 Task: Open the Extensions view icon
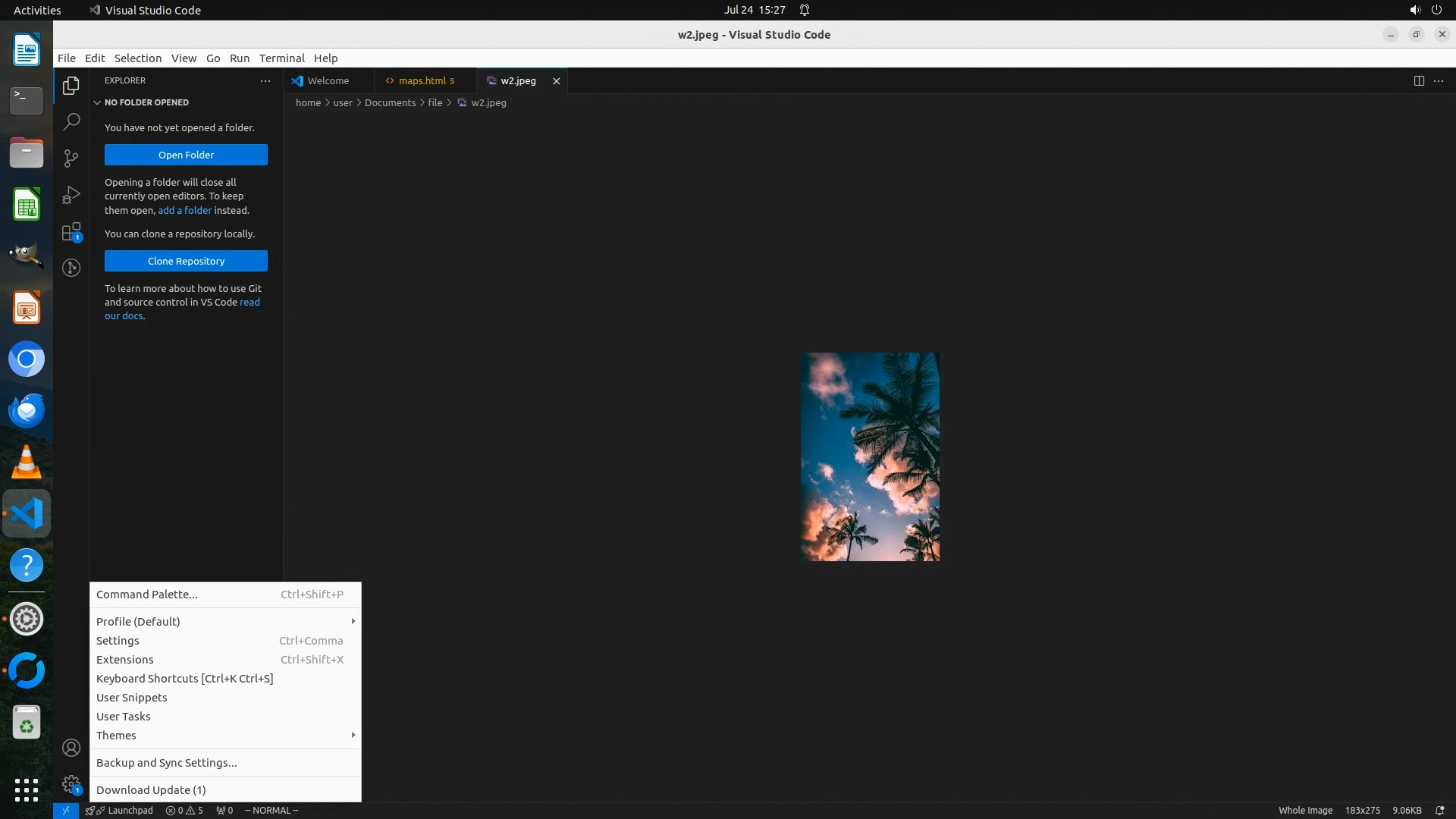coord(71,231)
